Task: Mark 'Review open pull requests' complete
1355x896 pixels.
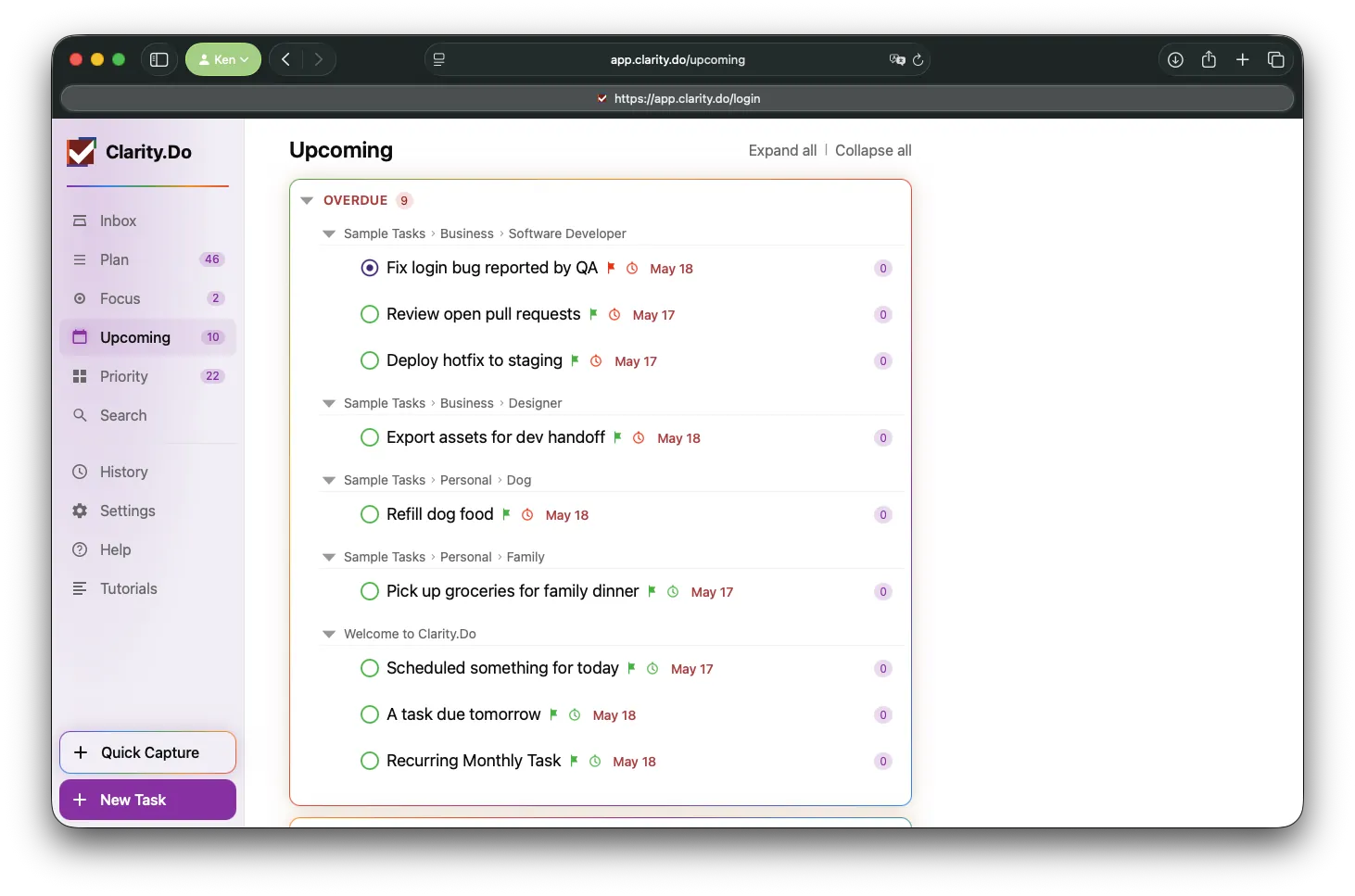Action: pos(370,314)
